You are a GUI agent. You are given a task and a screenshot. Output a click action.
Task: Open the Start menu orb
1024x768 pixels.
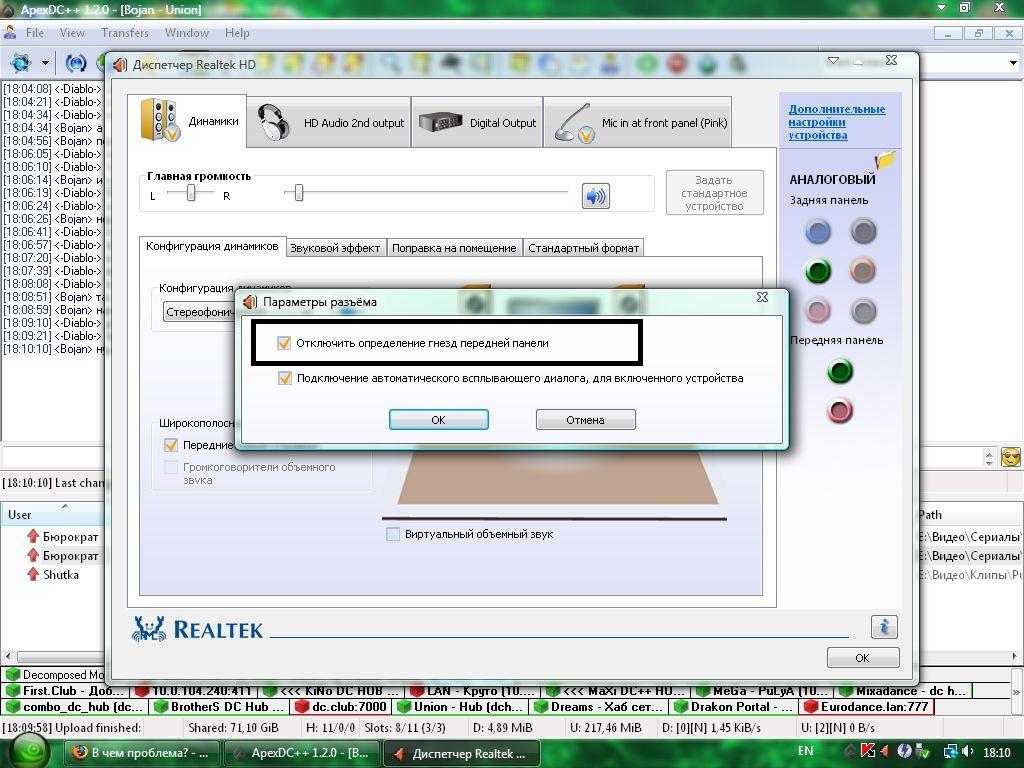(x=28, y=751)
